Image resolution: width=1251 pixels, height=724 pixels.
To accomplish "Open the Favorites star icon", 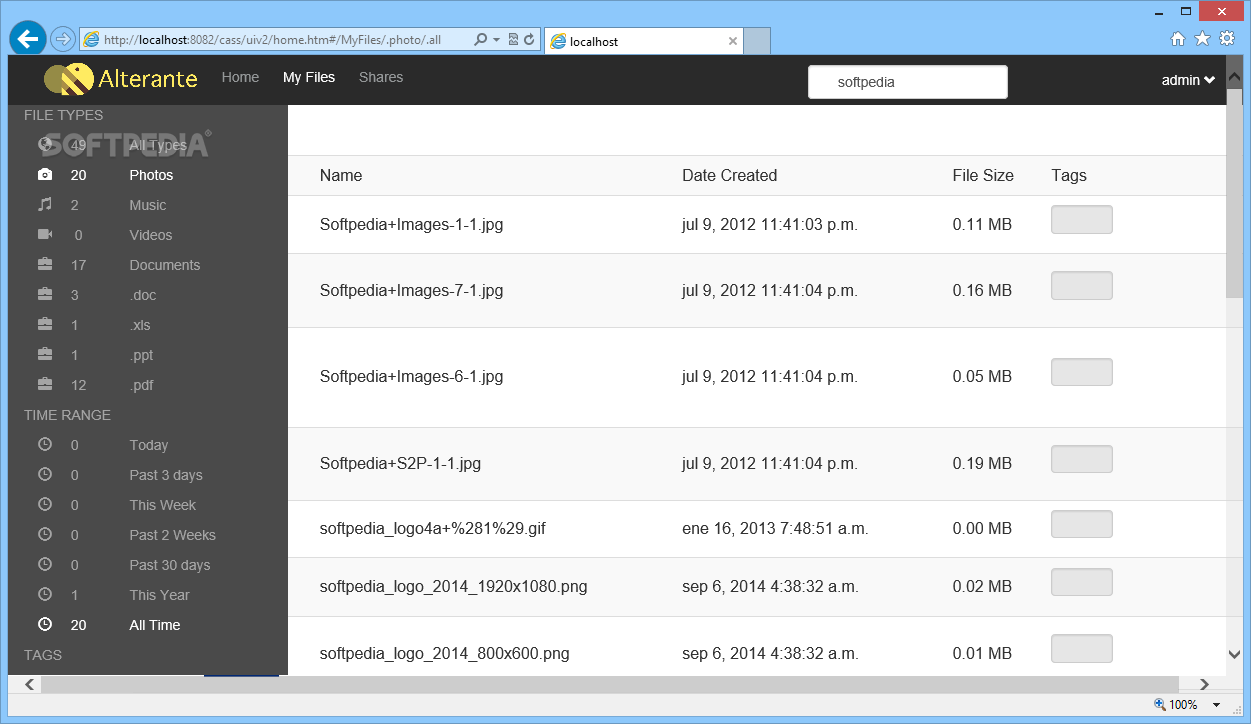I will [x=1202, y=39].
